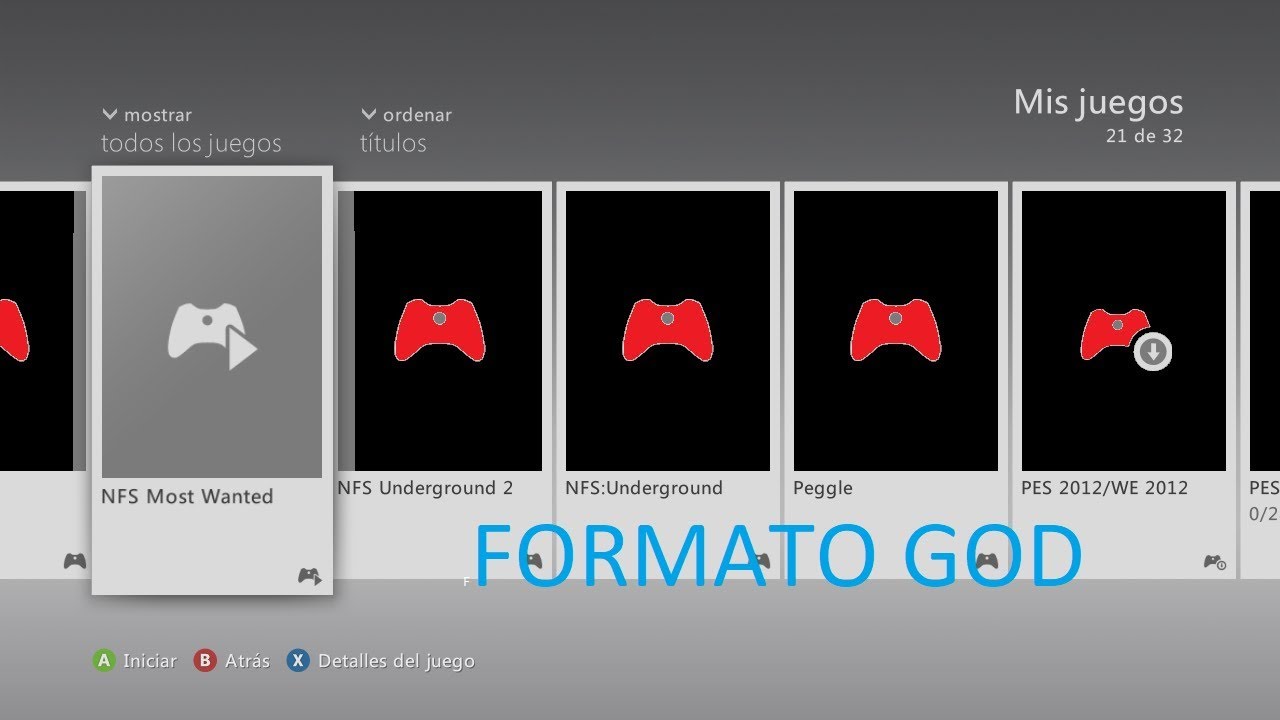Click the download arrow badge on PES 2012
The height and width of the screenshot is (720, 1280).
click(1154, 352)
